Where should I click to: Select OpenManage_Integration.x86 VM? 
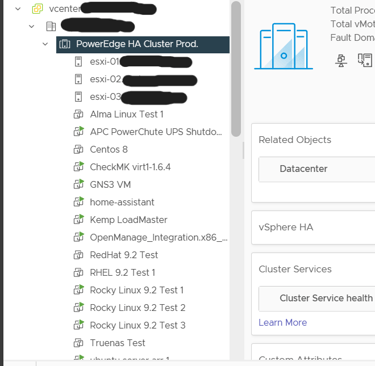pos(159,237)
